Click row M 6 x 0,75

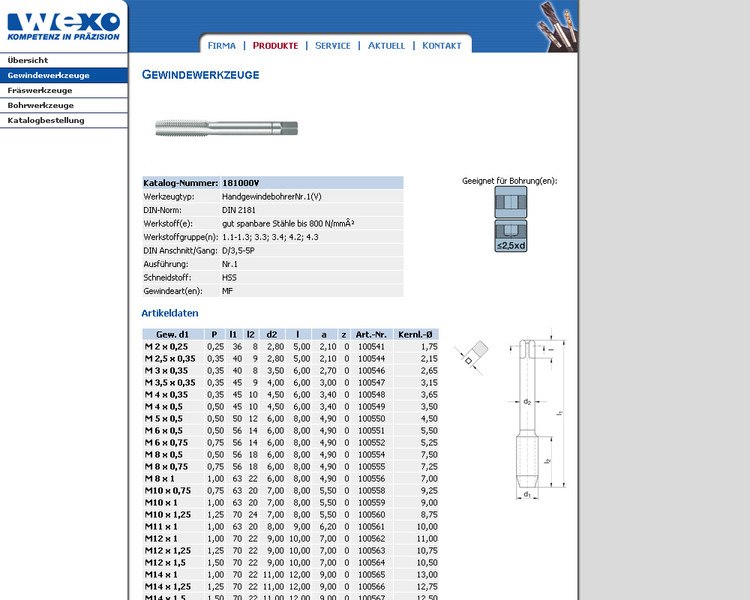290,443
